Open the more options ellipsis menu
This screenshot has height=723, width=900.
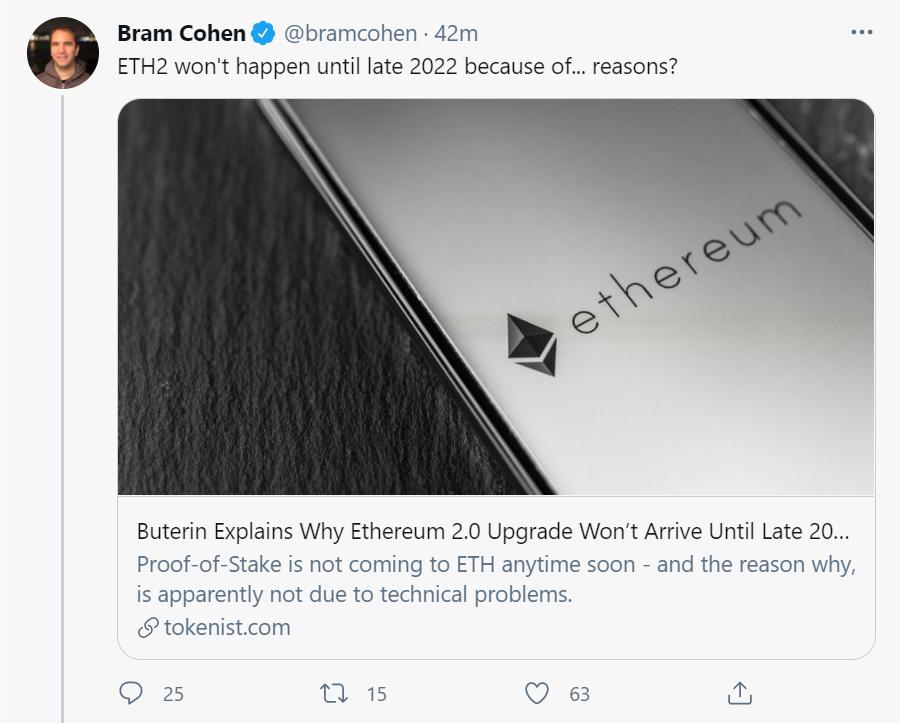click(x=861, y=32)
